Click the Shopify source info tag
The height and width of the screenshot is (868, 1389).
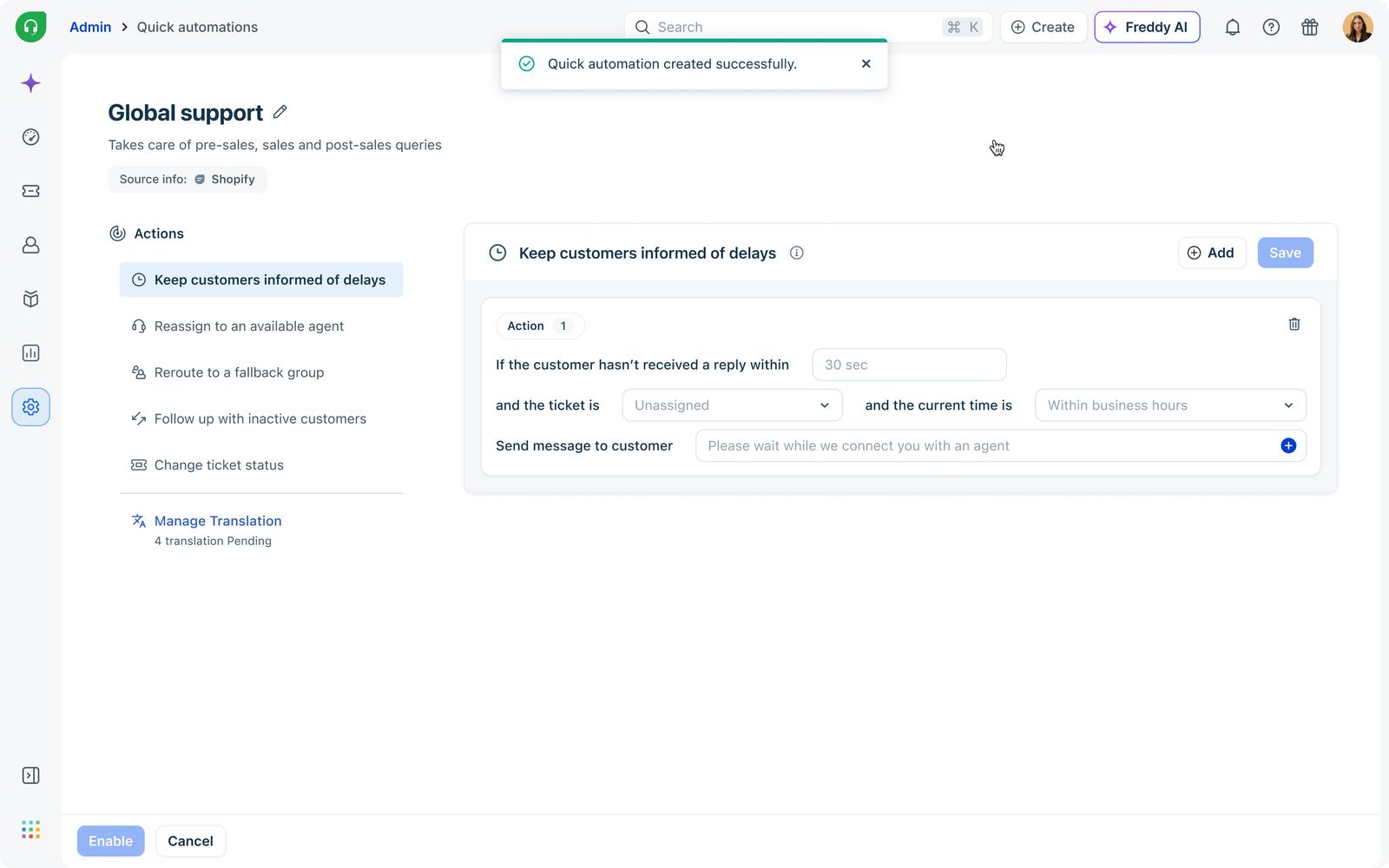[188, 179]
